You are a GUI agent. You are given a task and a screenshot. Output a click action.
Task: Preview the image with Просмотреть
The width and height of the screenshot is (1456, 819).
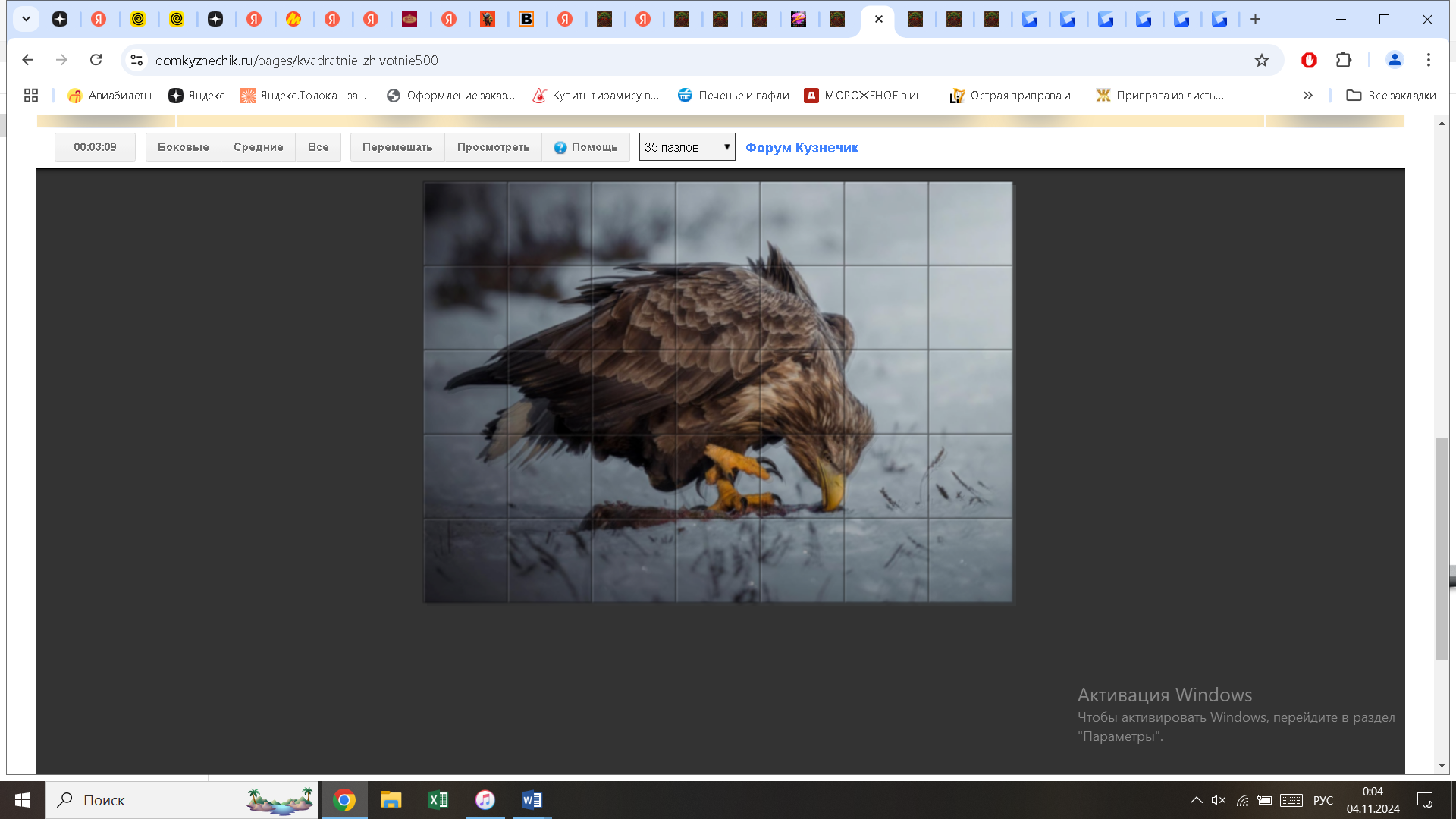(x=493, y=147)
